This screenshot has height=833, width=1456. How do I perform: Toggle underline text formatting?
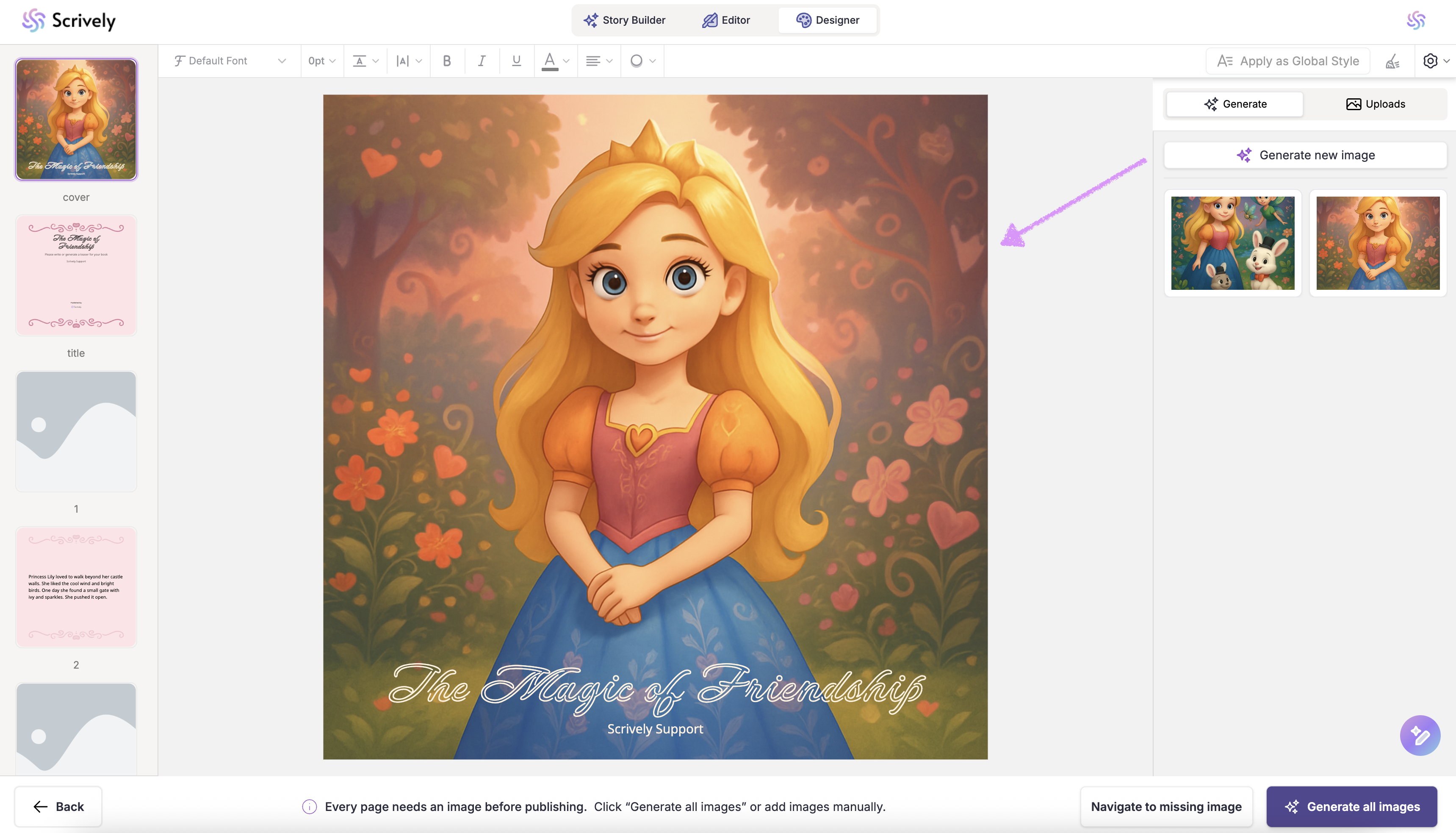(516, 61)
